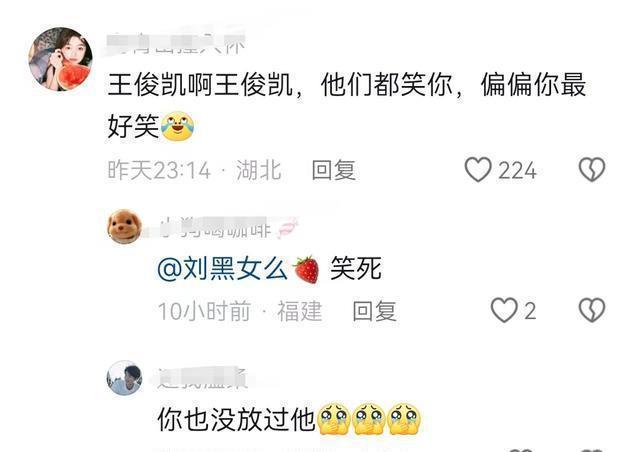Image resolution: width=640 pixels, height=452 pixels.
Task: Reply to the 福建 comment
Action: click(x=375, y=311)
